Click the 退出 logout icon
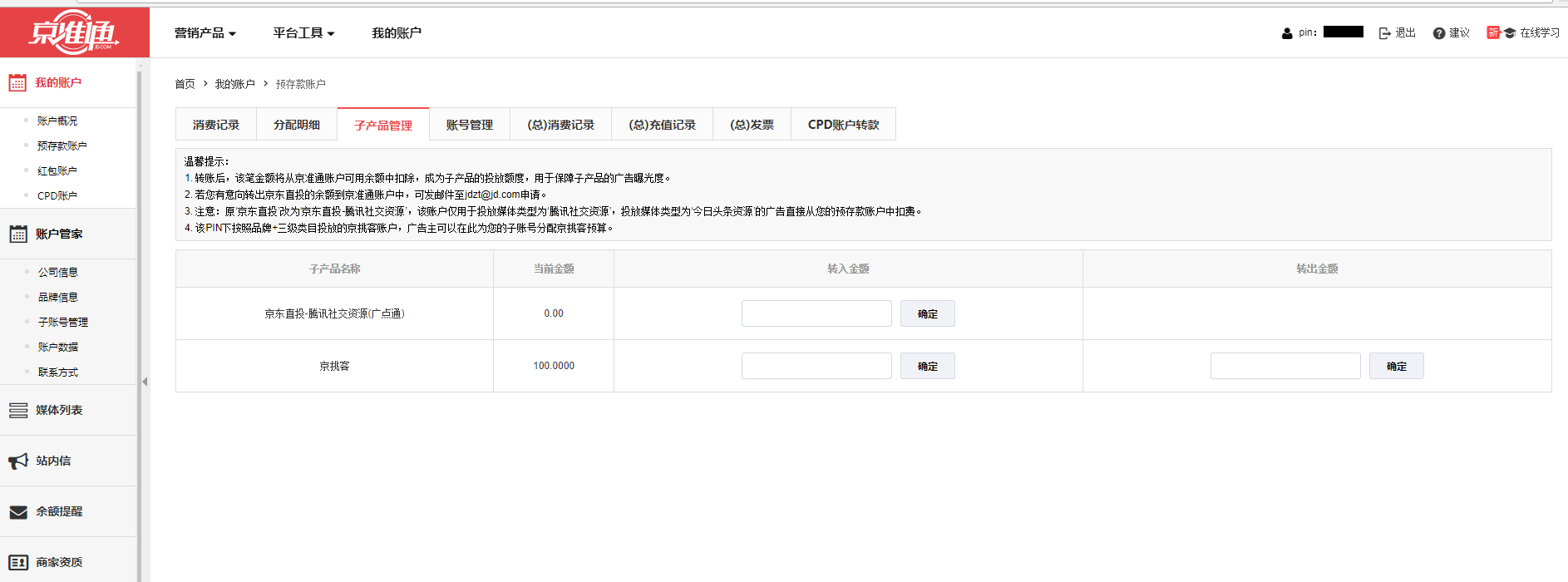Viewport: 1568px width, 582px height. (x=1384, y=33)
